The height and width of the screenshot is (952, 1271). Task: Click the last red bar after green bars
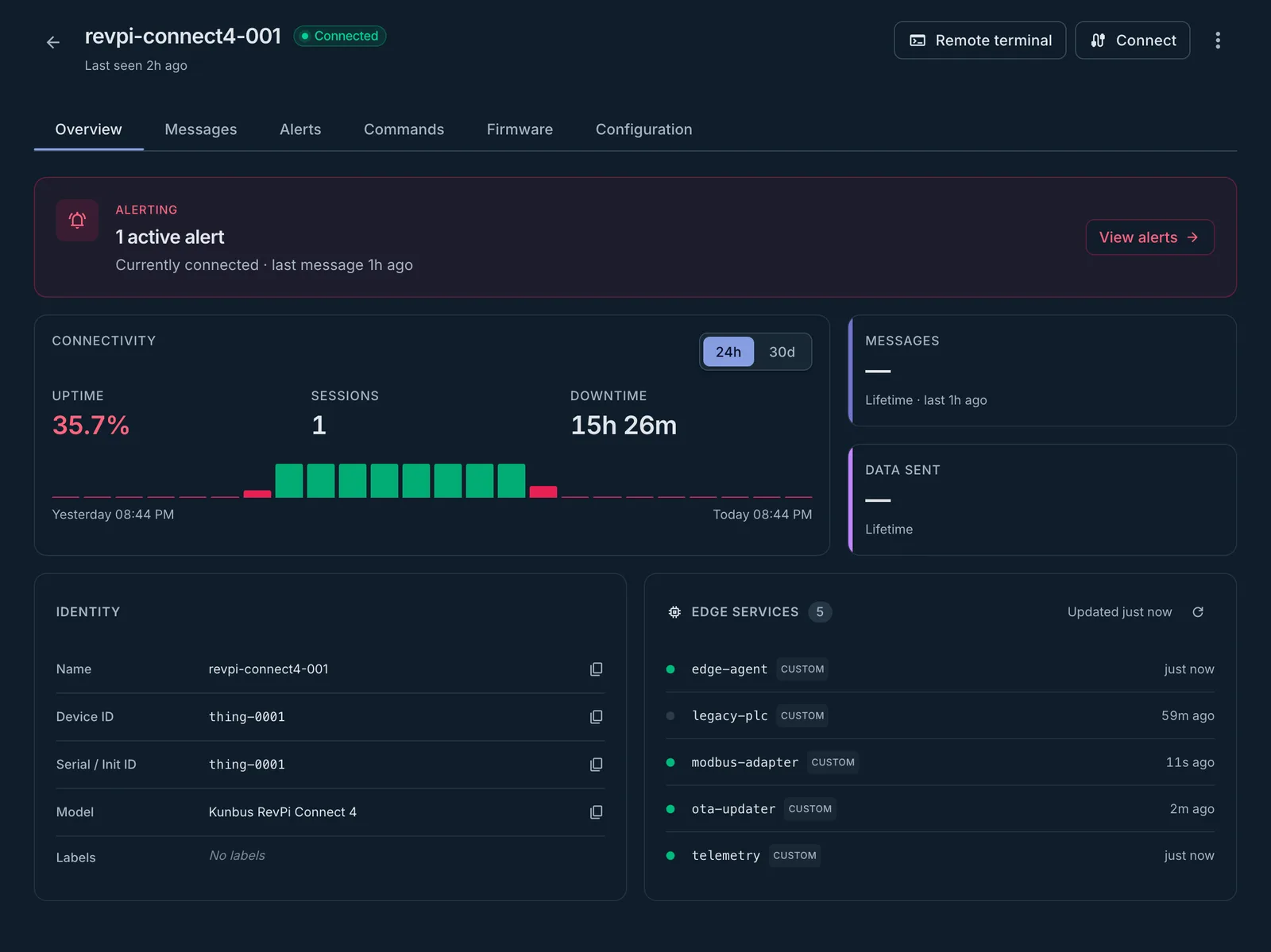543,491
